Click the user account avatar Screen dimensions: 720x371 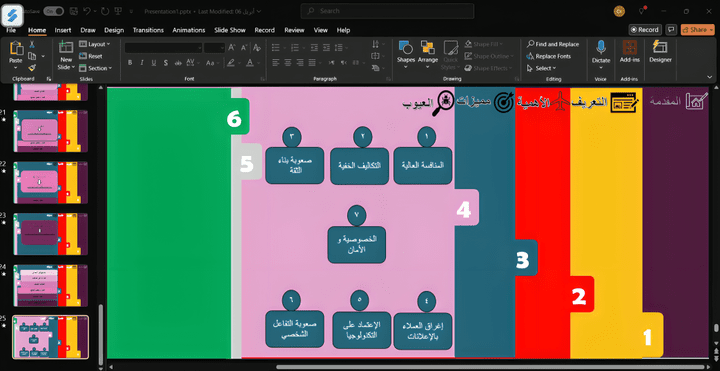(x=619, y=11)
